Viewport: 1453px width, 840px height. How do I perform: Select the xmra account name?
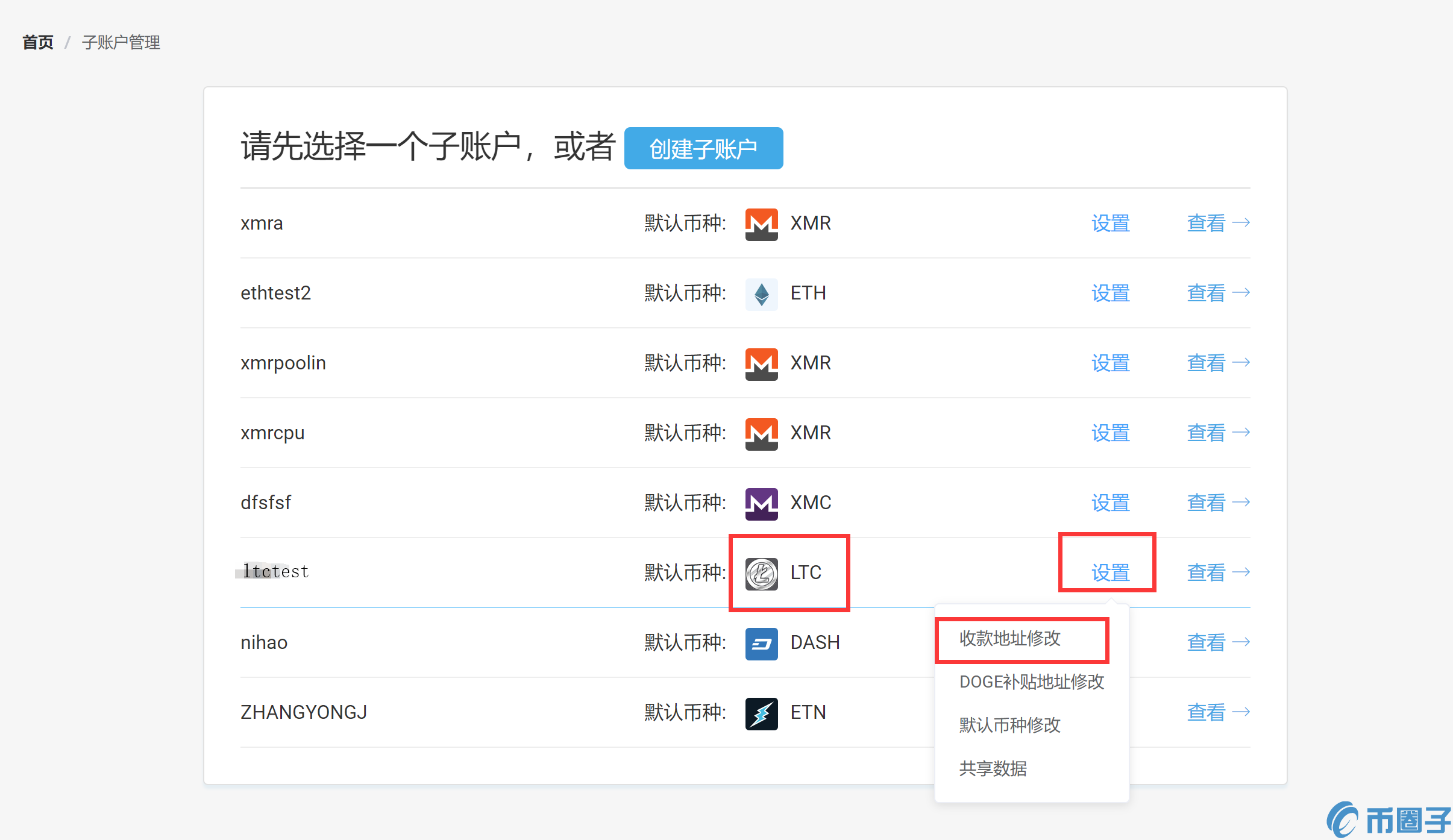[262, 224]
